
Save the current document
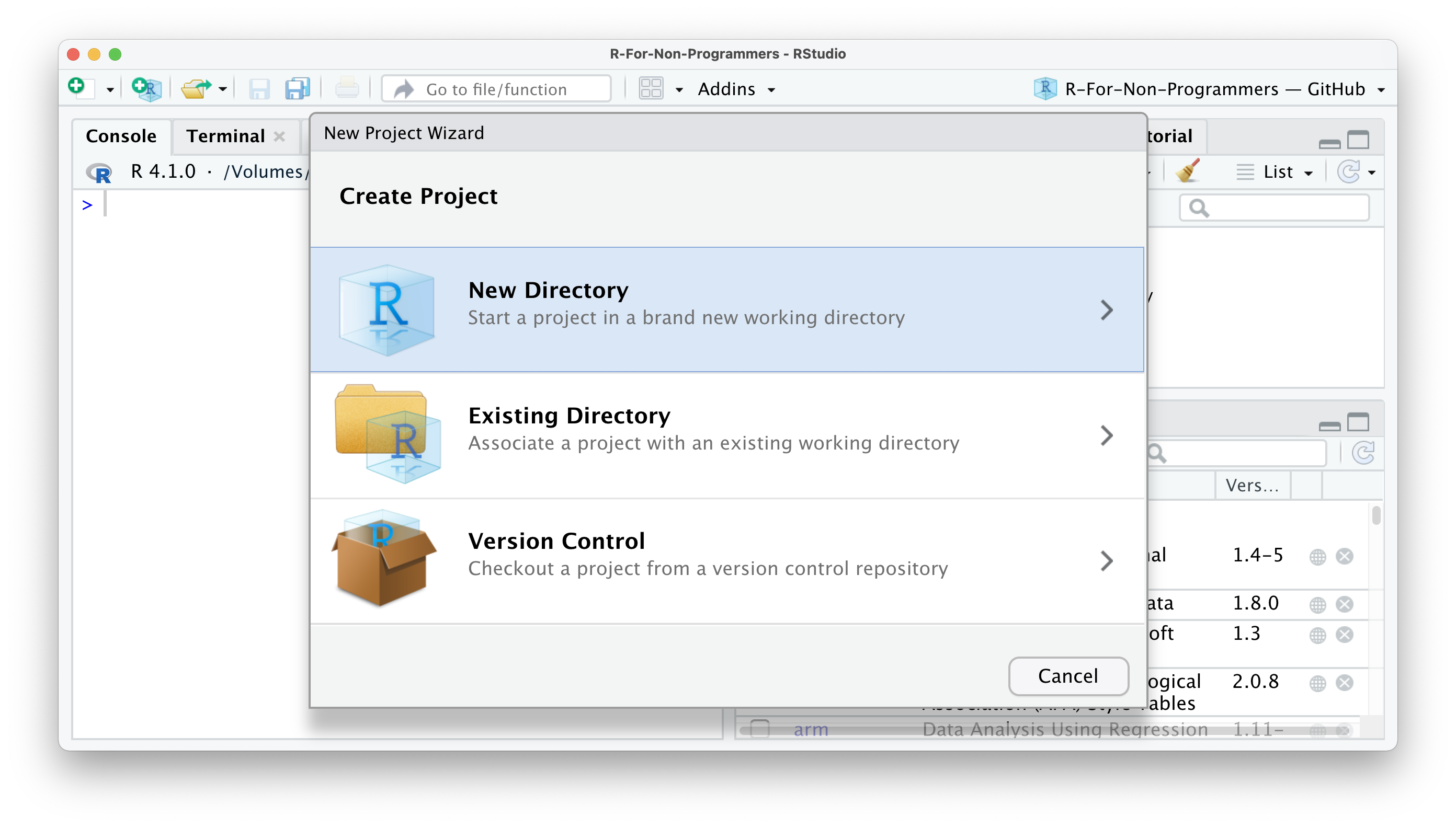click(260, 89)
